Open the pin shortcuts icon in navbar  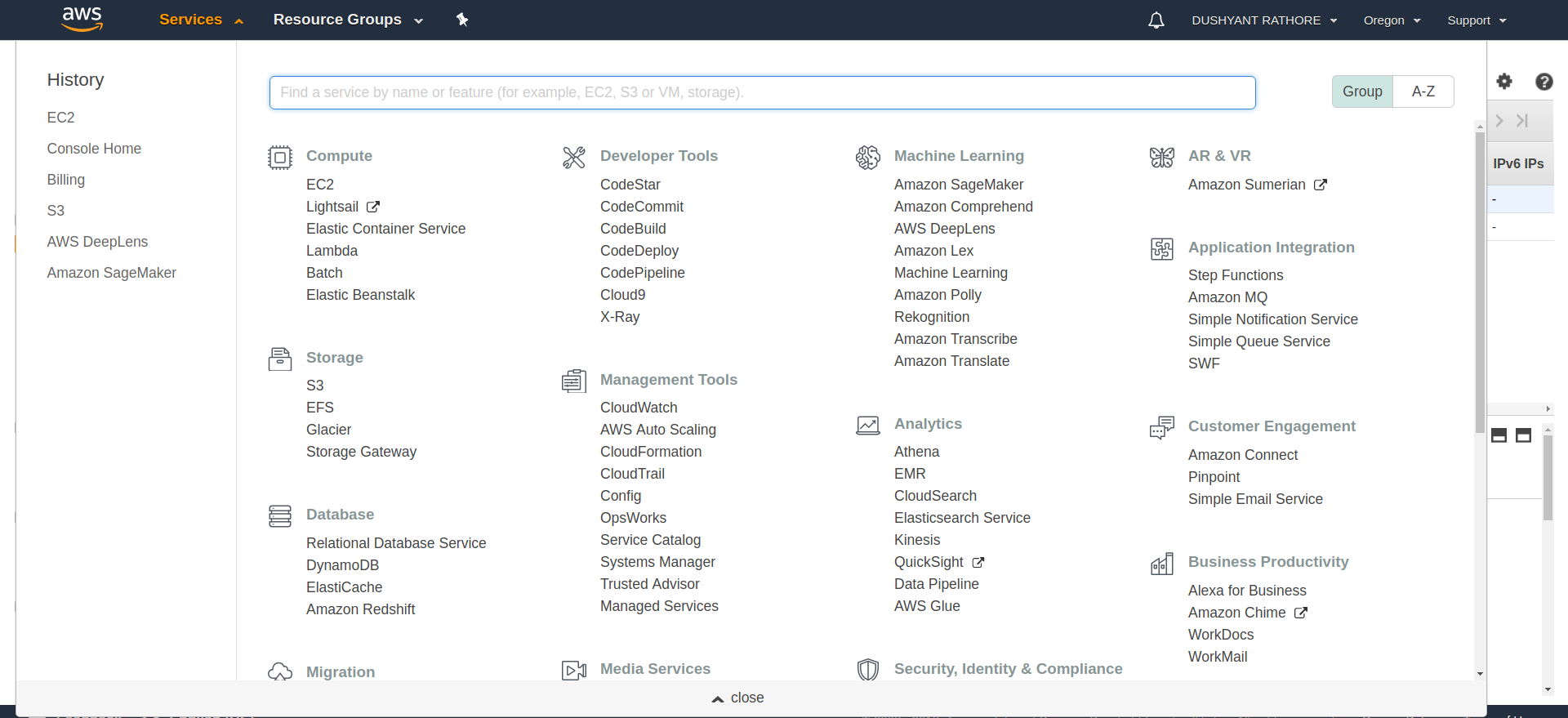point(462,20)
